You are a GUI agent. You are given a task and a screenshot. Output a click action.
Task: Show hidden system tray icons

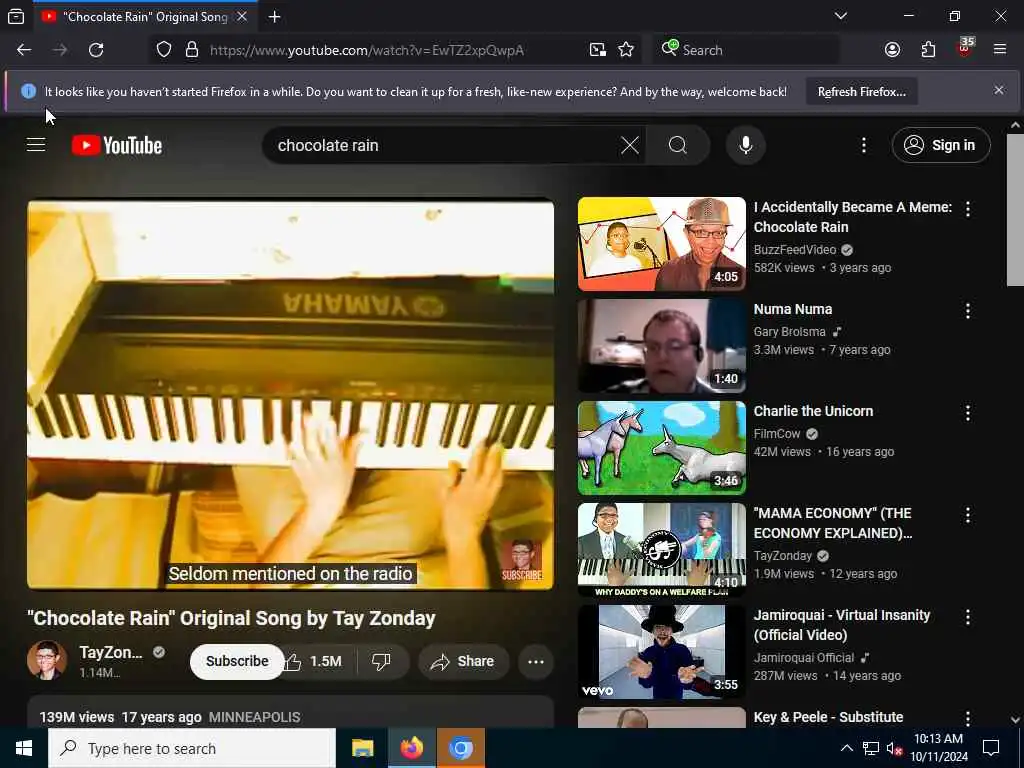click(846, 748)
